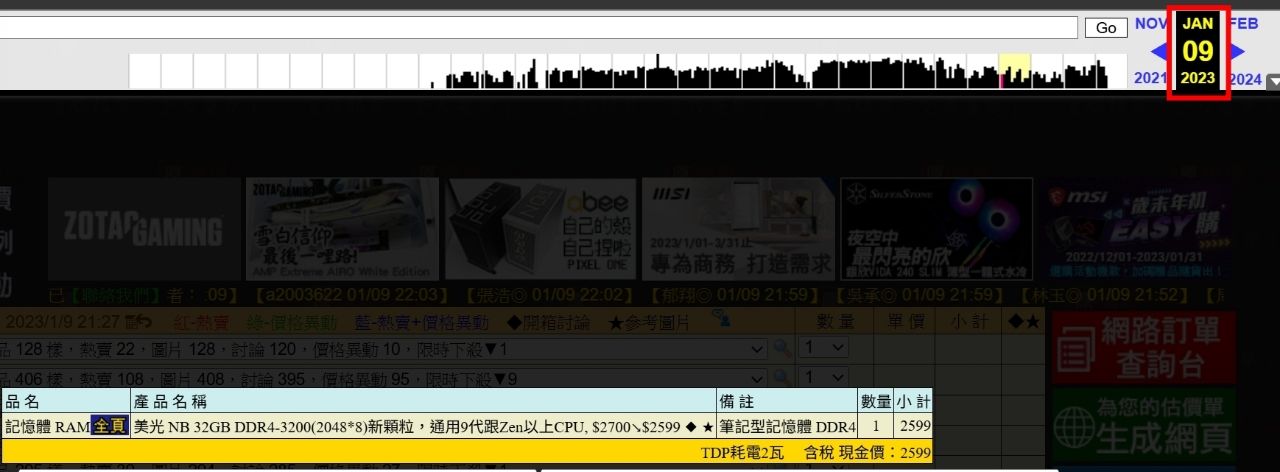
Task: Jump to the NOV capture link
Action: (x=1150, y=24)
